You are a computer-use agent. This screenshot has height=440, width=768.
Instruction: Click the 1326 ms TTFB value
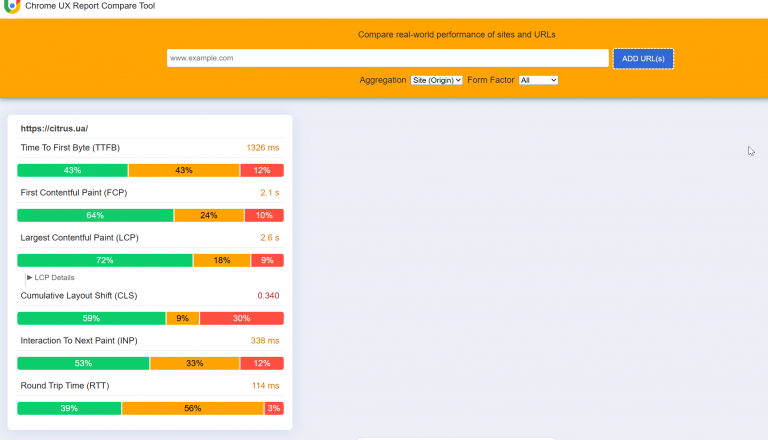pos(263,147)
